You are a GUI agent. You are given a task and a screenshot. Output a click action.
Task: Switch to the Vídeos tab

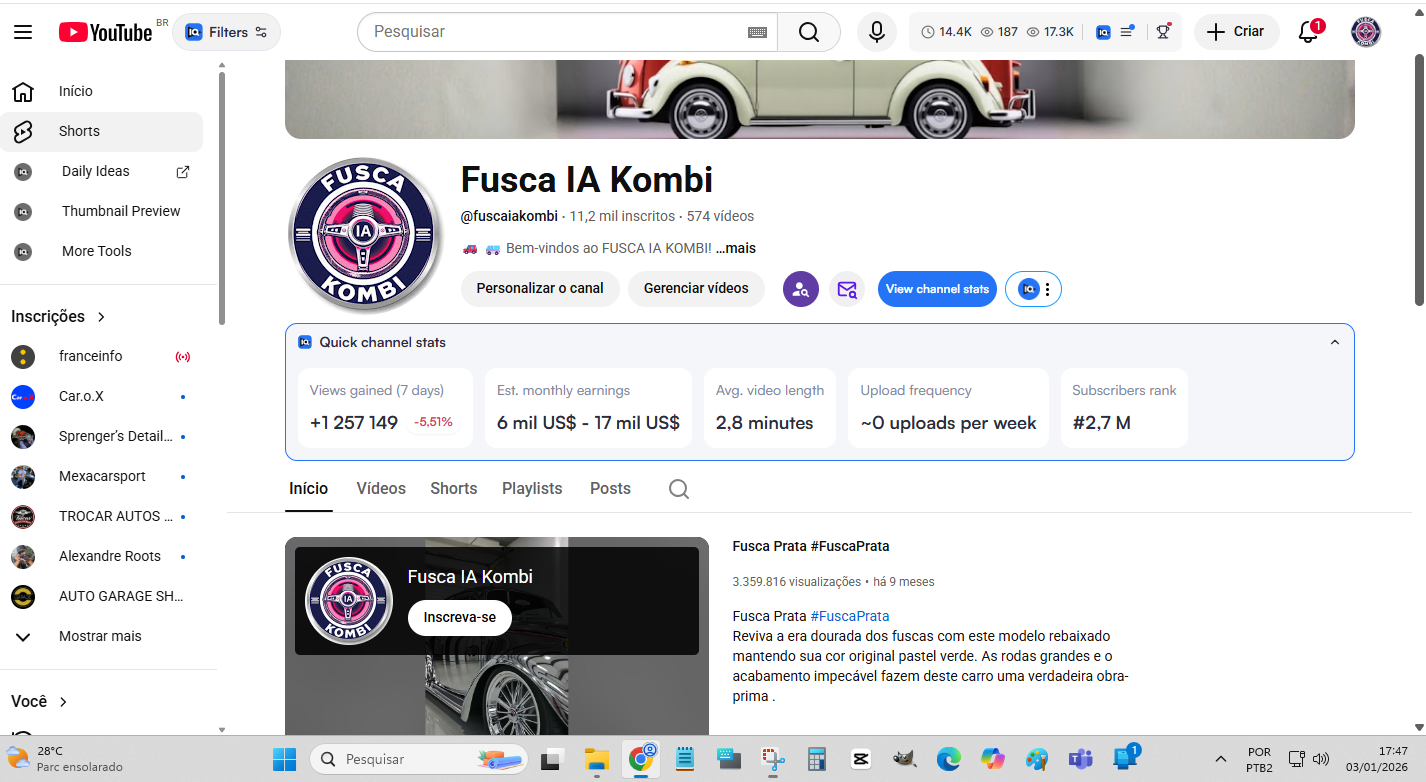point(381,489)
